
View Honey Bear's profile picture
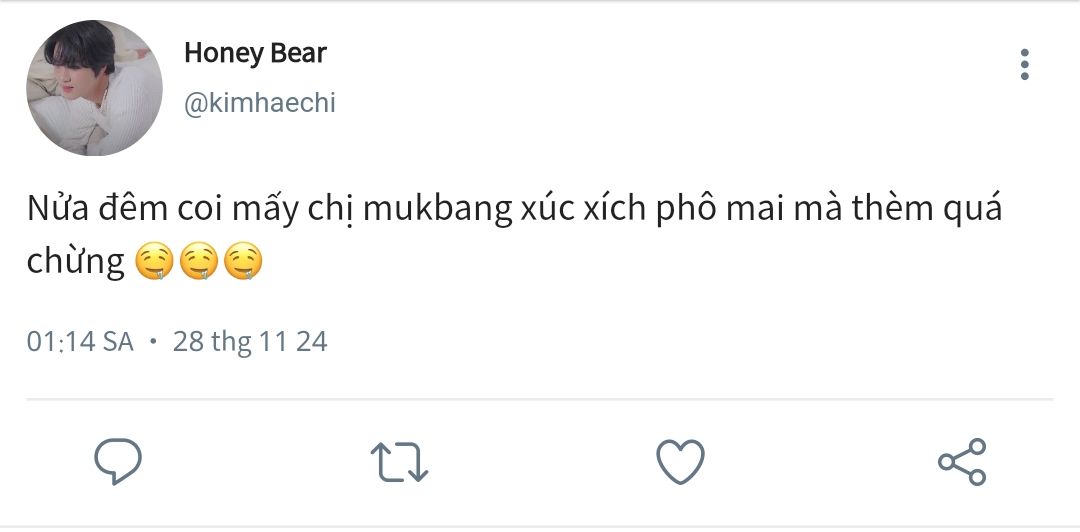(x=94, y=88)
